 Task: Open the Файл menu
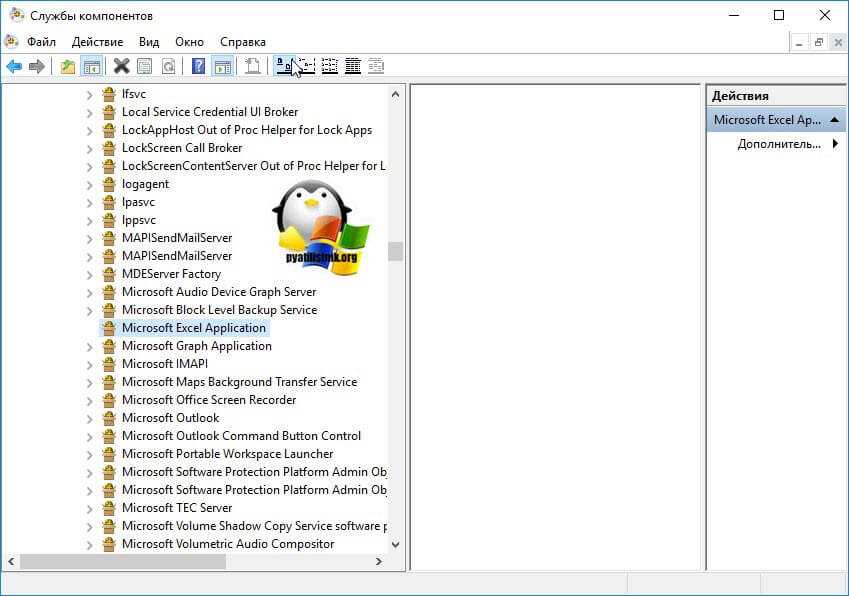click(41, 42)
